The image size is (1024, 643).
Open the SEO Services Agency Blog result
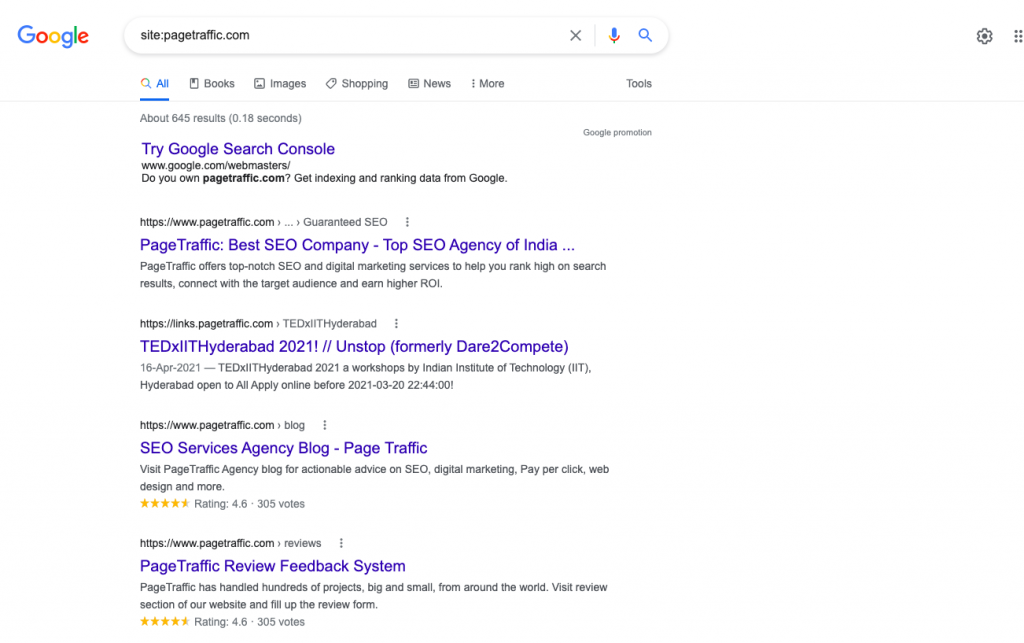pyautogui.click(x=283, y=447)
